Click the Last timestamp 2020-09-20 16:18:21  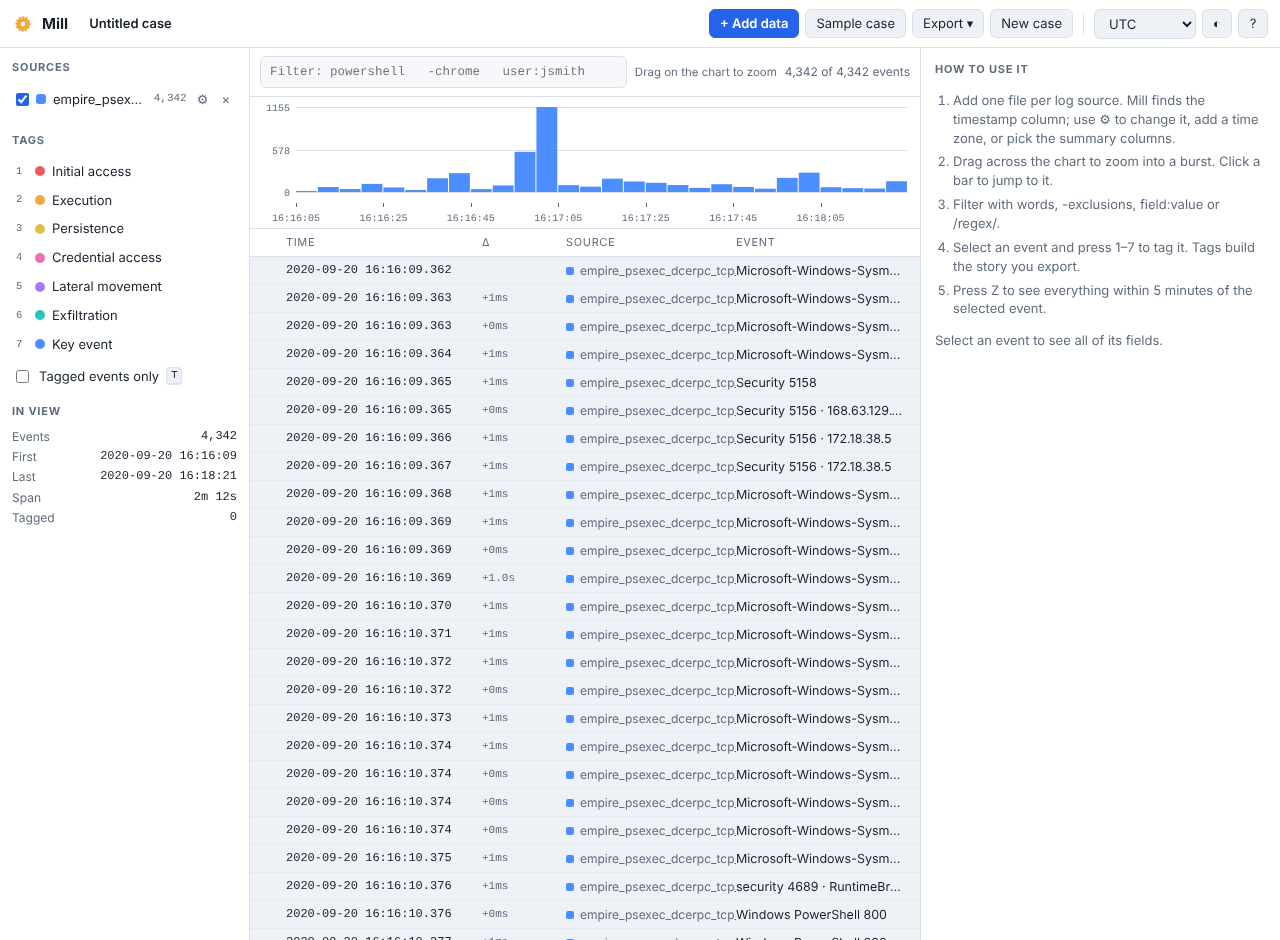[168, 477]
